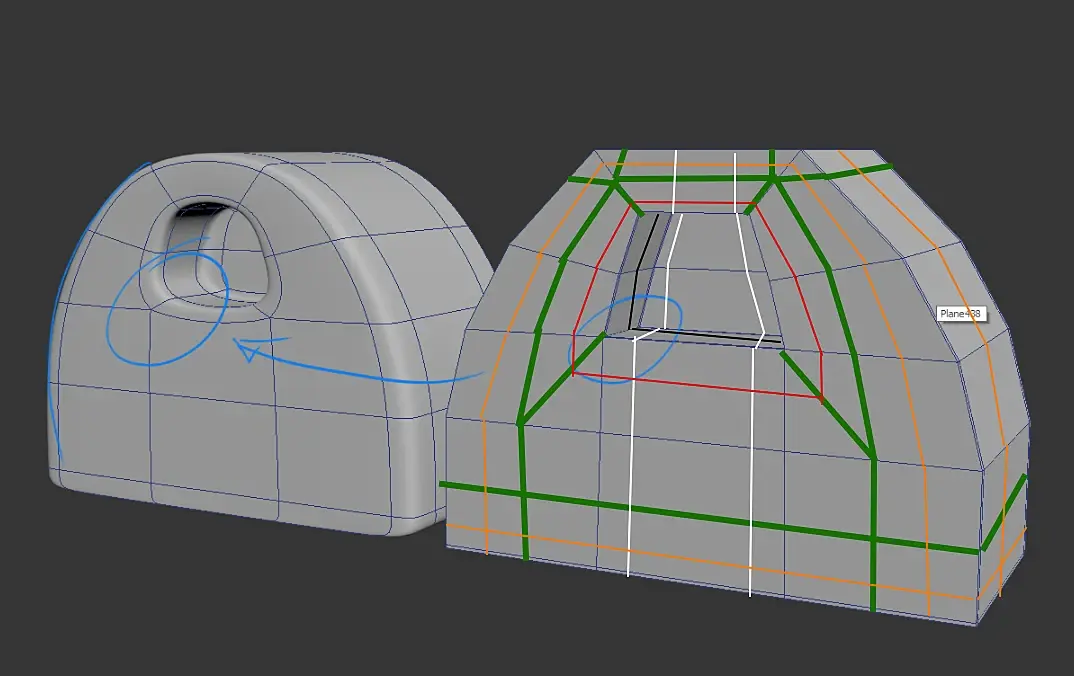Select the green diagonal line at the cutout's lower-right
The image size is (1074, 676).
click(827, 404)
